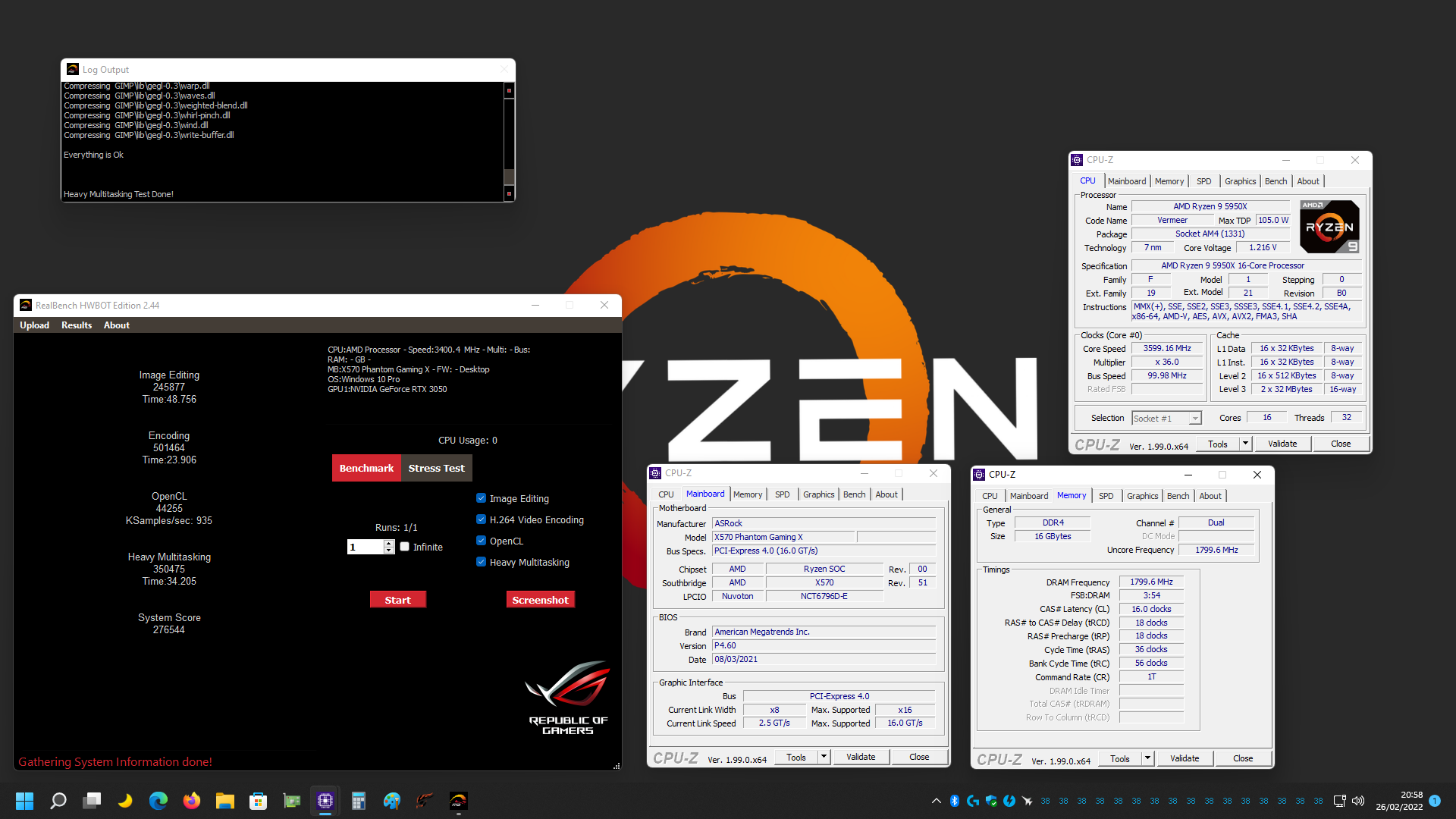Click the Screenshot button
Viewport: 1456px width, 819px height.
(x=540, y=600)
